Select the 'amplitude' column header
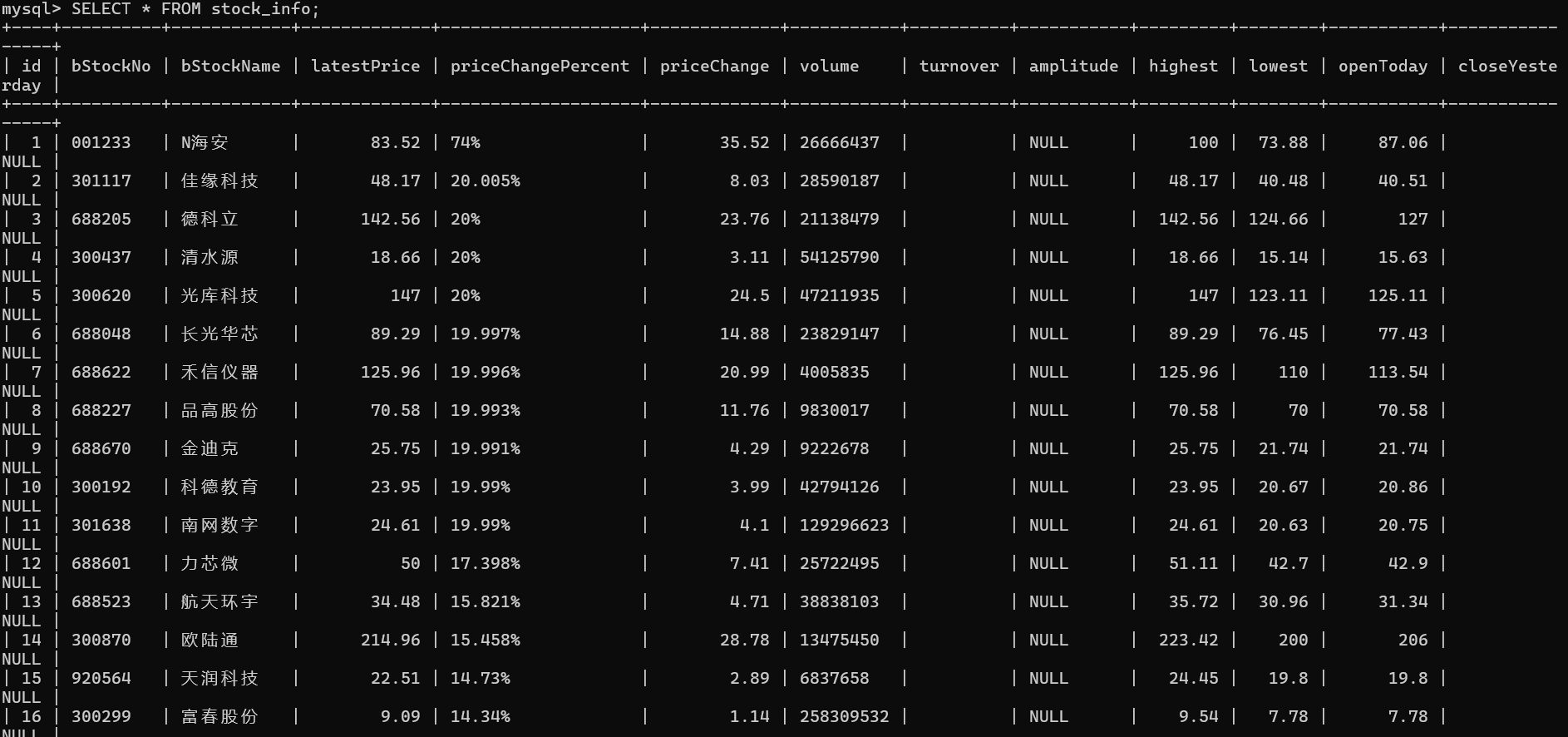The height and width of the screenshot is (737, 1568). (x=1074, y=66)
